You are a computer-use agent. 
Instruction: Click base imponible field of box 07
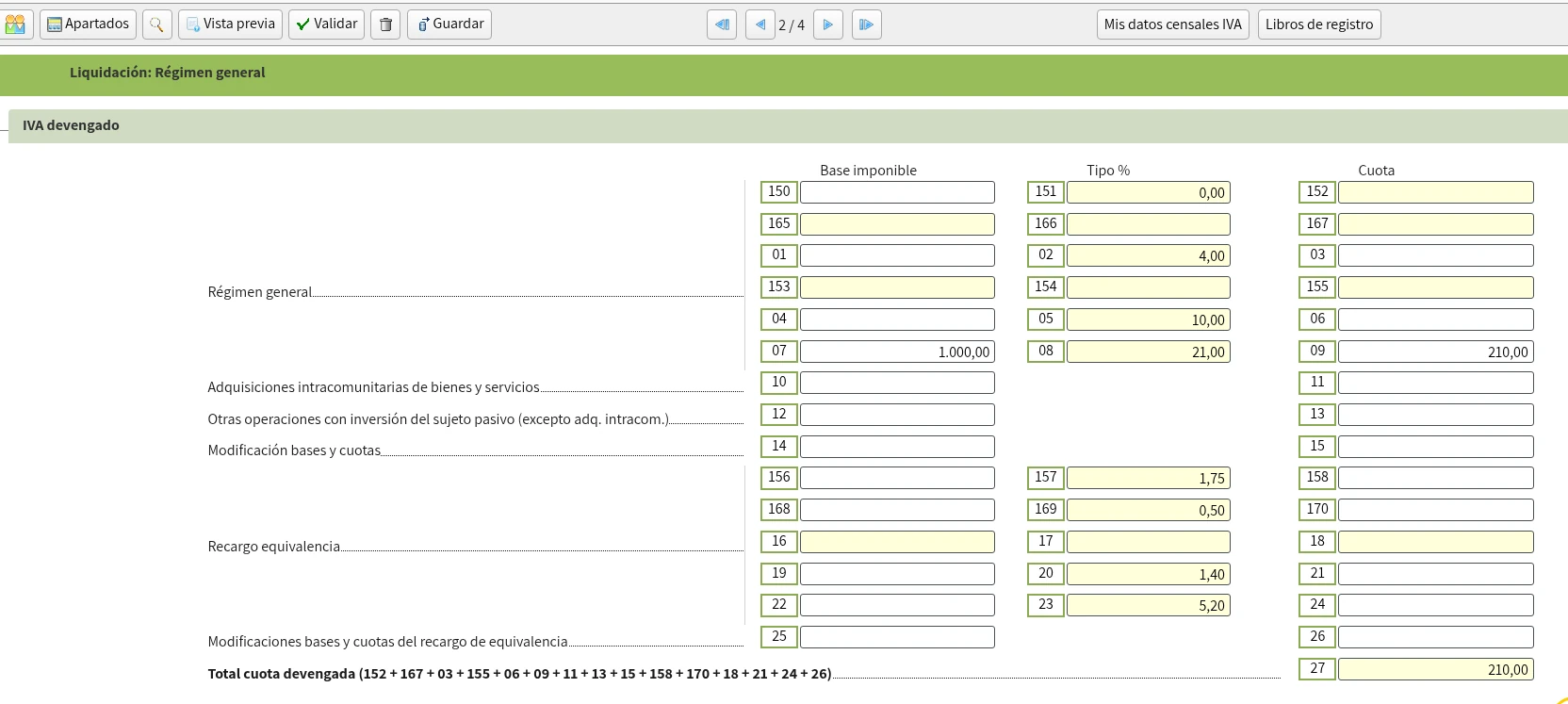click(896, 352)
